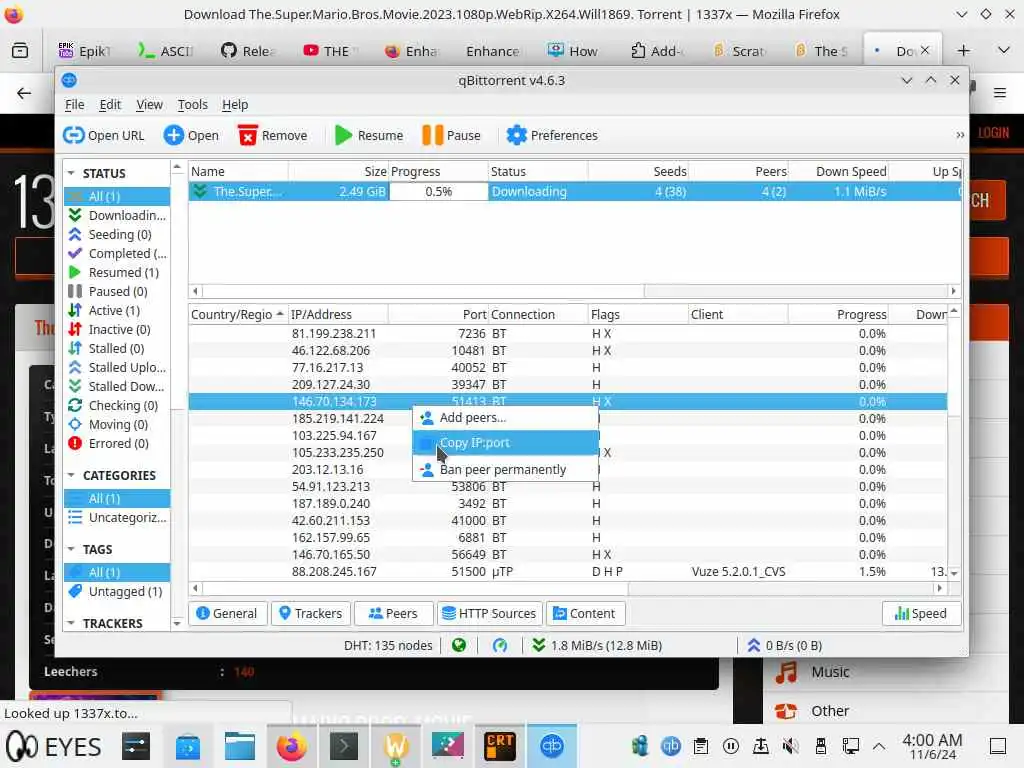Choose Copy IP:port from context menu
Viewport: 1024px width, 768px height.
point(505,443)
